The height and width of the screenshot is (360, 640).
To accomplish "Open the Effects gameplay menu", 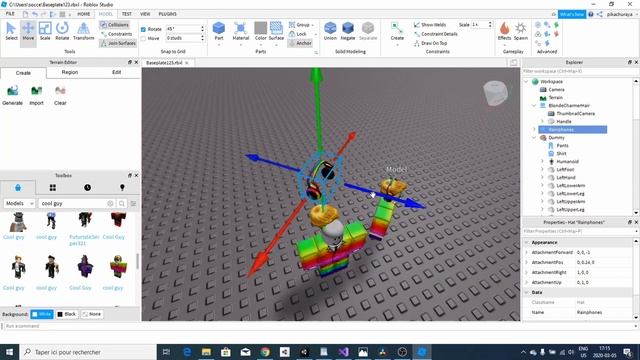I will (504, 31).
